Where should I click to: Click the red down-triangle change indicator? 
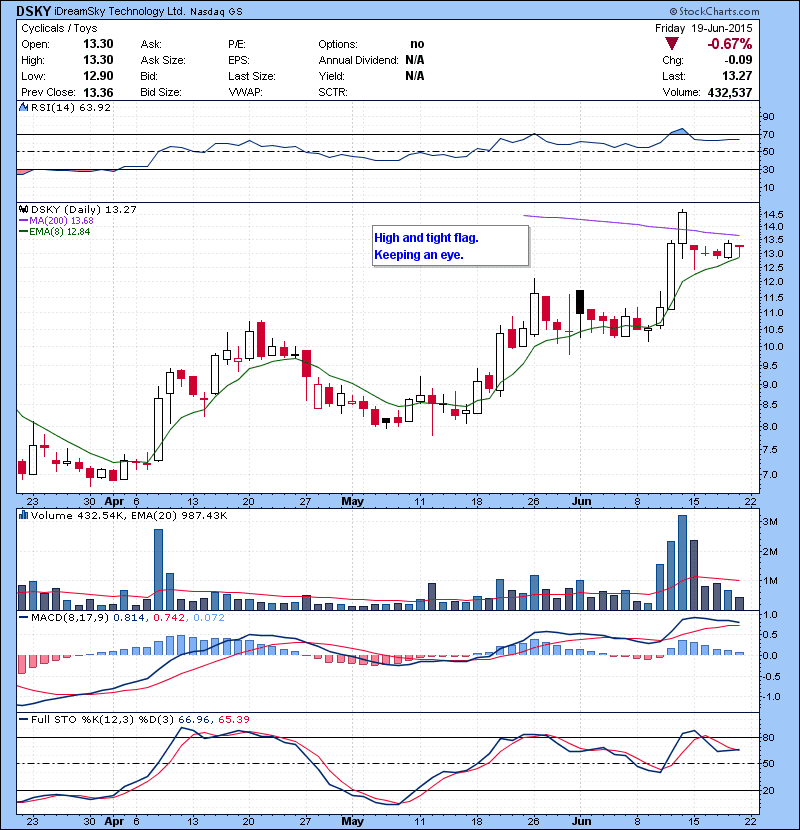click(672, 44)
